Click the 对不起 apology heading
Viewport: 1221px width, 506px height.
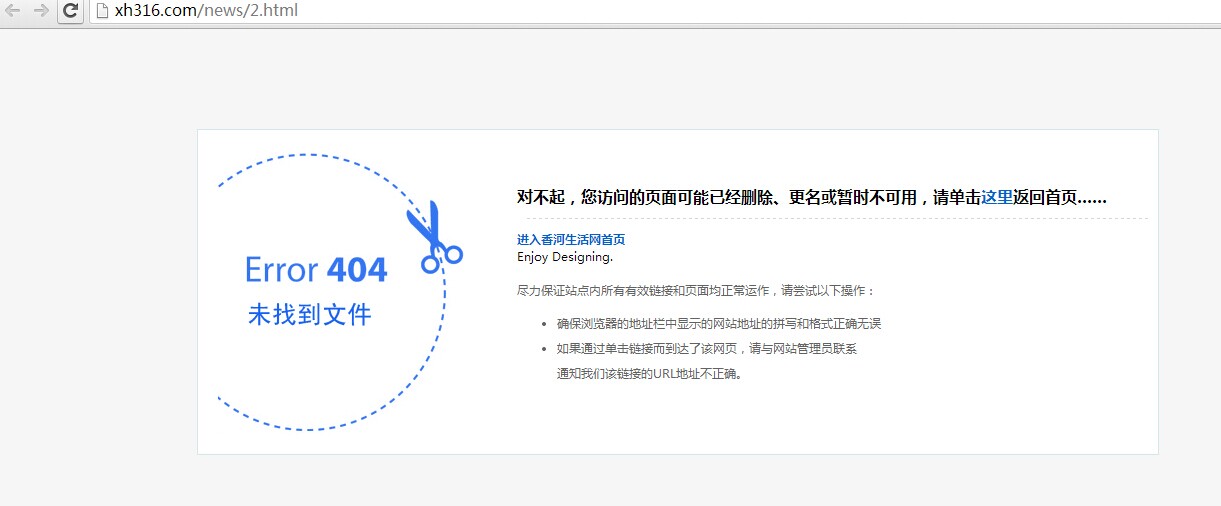point(540,197)
